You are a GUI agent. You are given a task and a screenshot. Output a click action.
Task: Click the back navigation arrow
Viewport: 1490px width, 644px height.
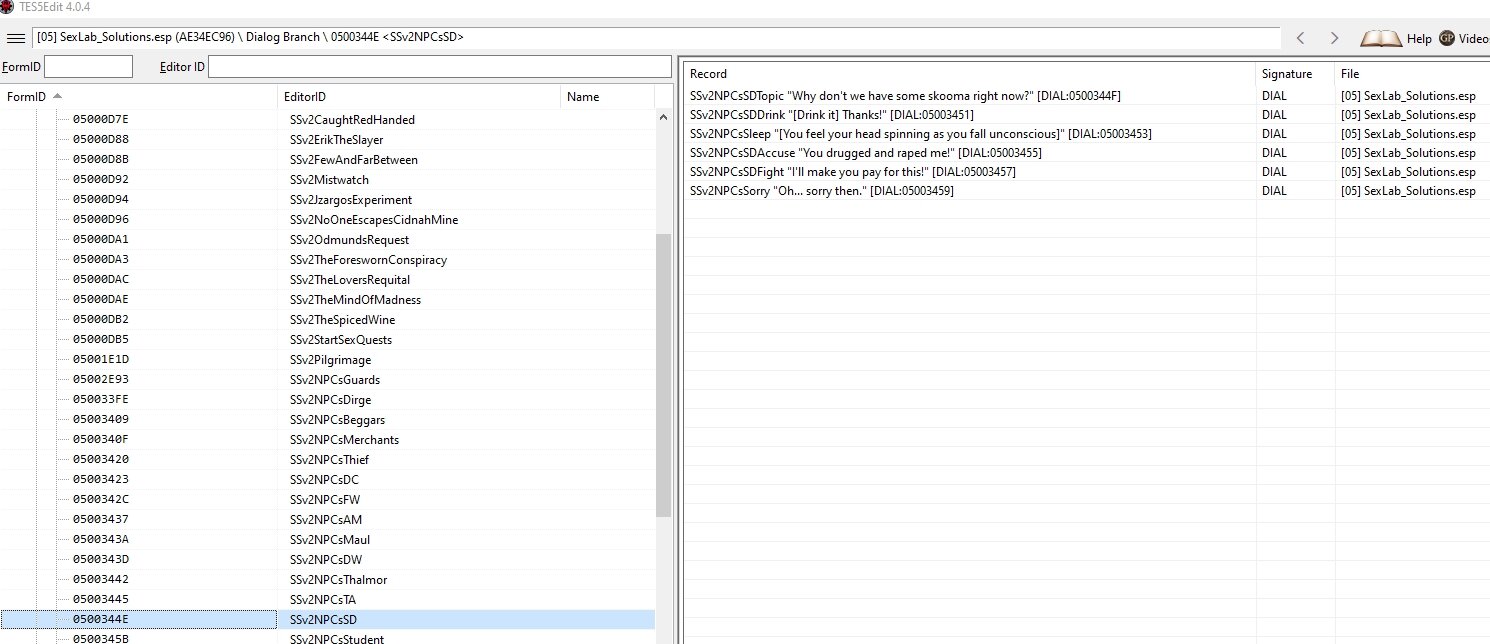[x=1300, y=38]
